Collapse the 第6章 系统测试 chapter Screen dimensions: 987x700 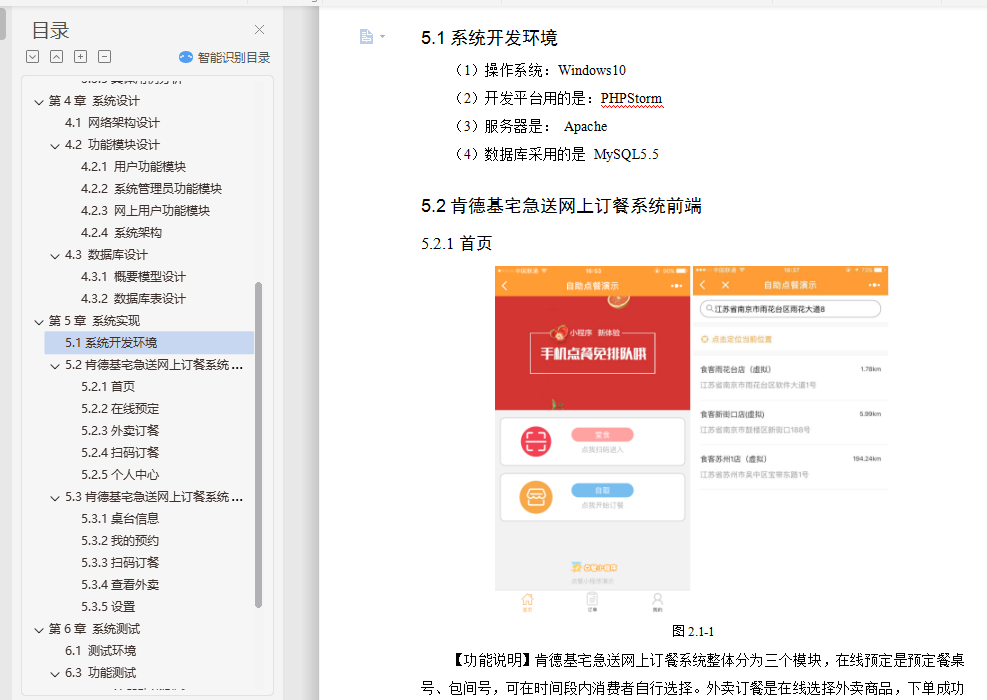(x=39, y=629)
